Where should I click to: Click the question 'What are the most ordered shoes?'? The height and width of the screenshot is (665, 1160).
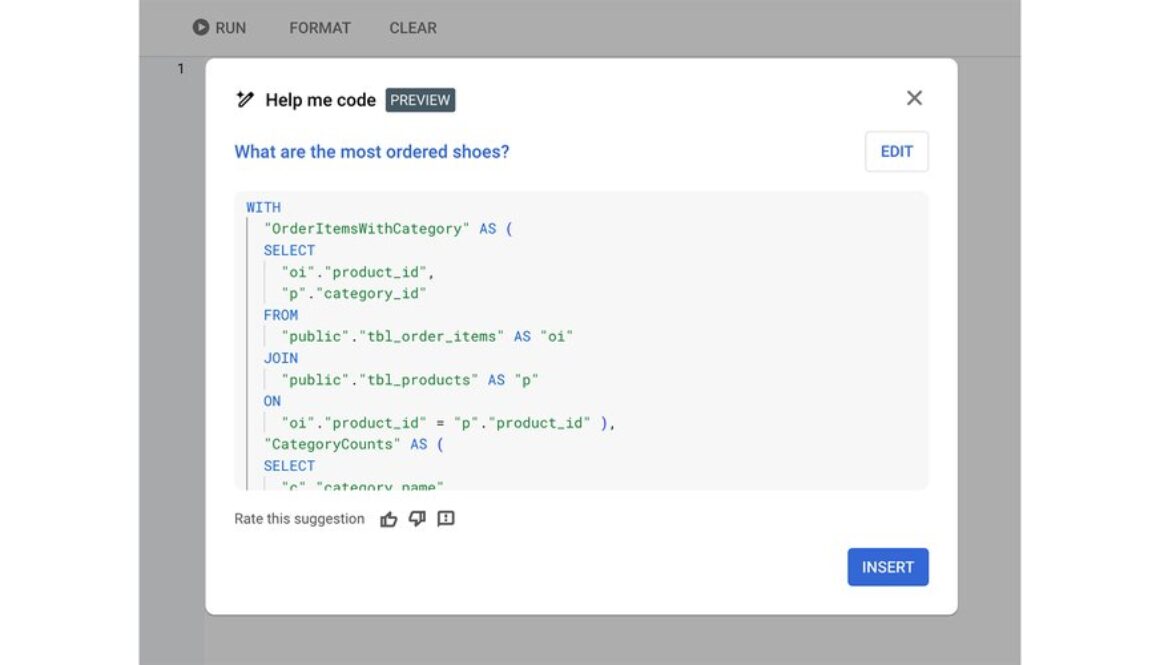click(x=372, y=151)
